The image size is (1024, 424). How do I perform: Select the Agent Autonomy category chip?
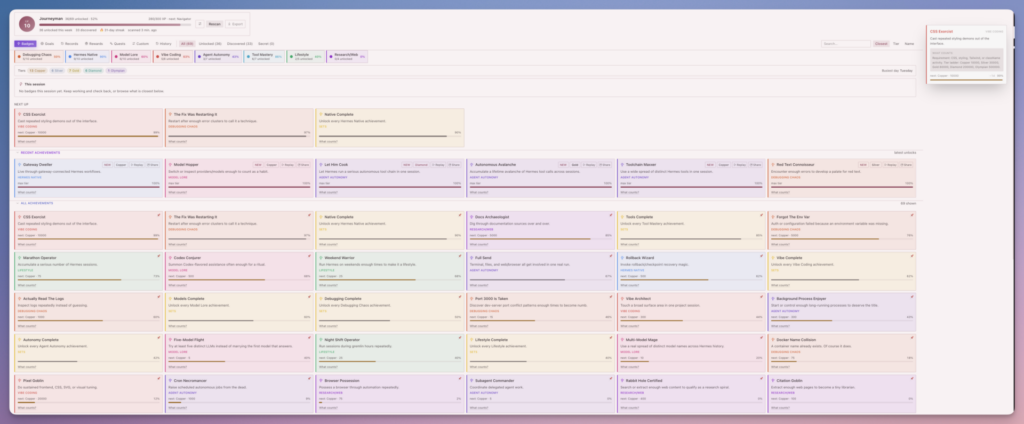tap(218, 57)
